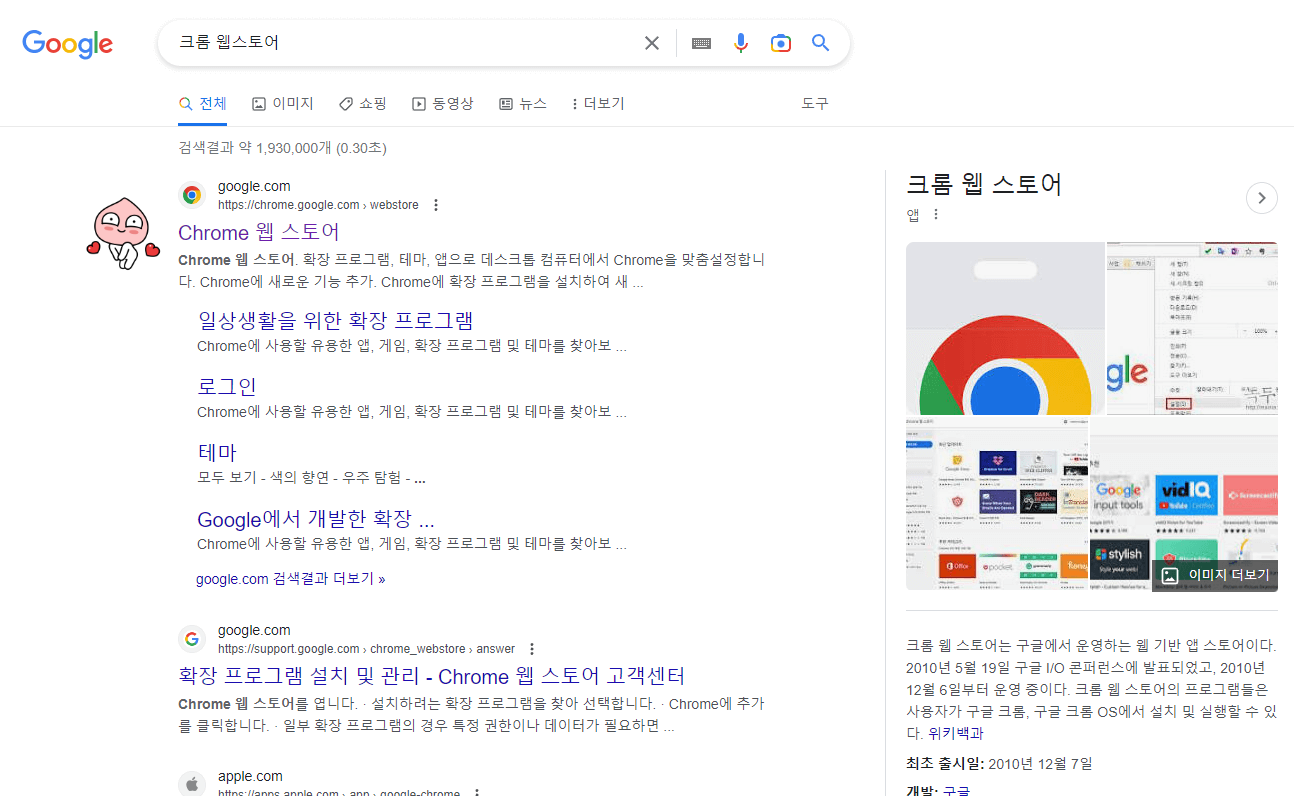Click the google.com favicon on first result
Image resolution: width=1294 pixels, height=796 pixels.
tap(191, 194)
